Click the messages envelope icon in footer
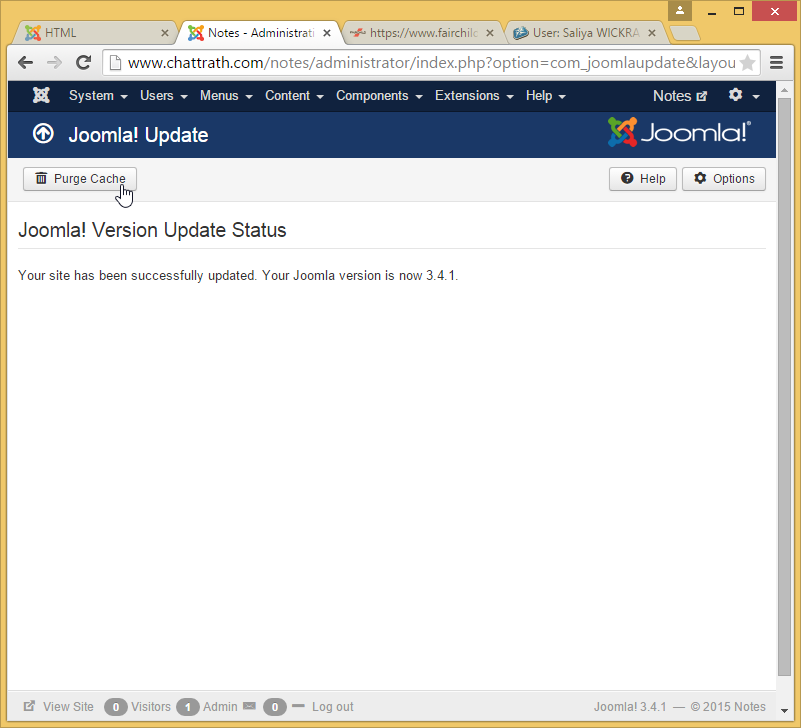The image size is (801, 728). pyautogui.click(x=249, y=706)
